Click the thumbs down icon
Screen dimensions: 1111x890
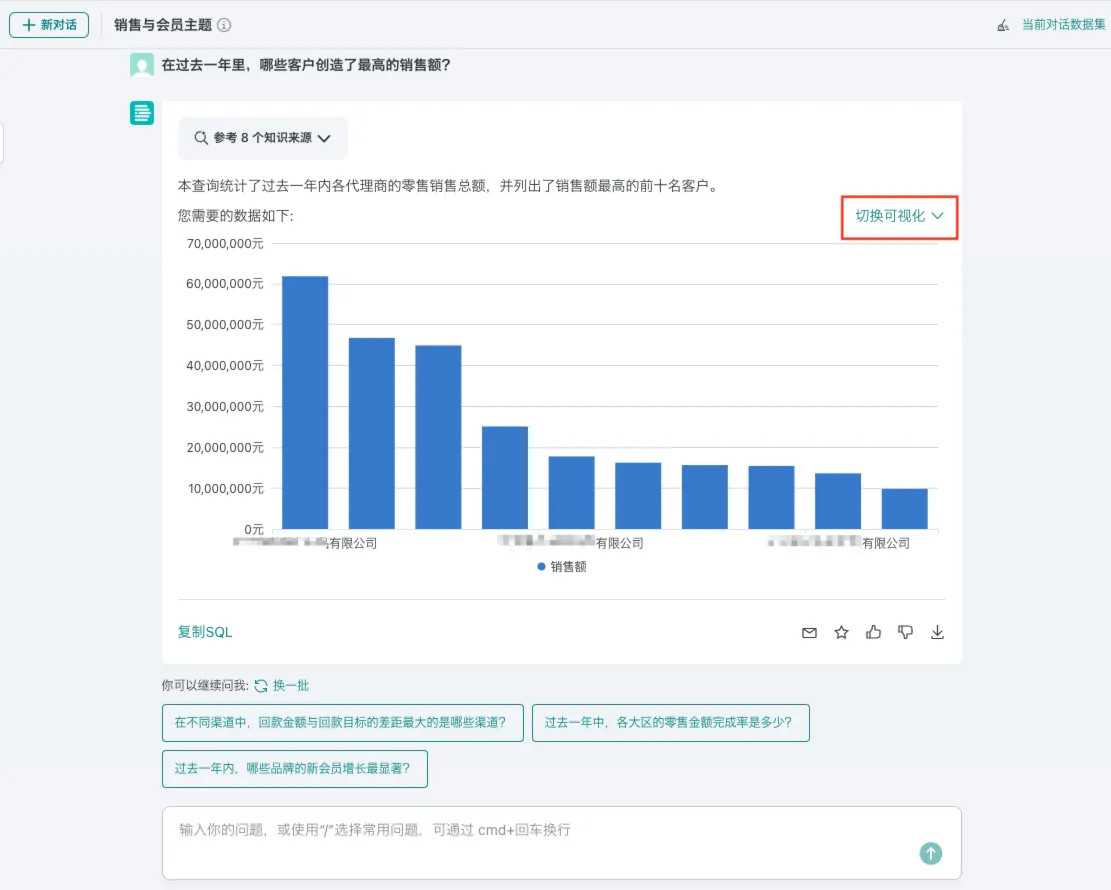pos(905,632)
